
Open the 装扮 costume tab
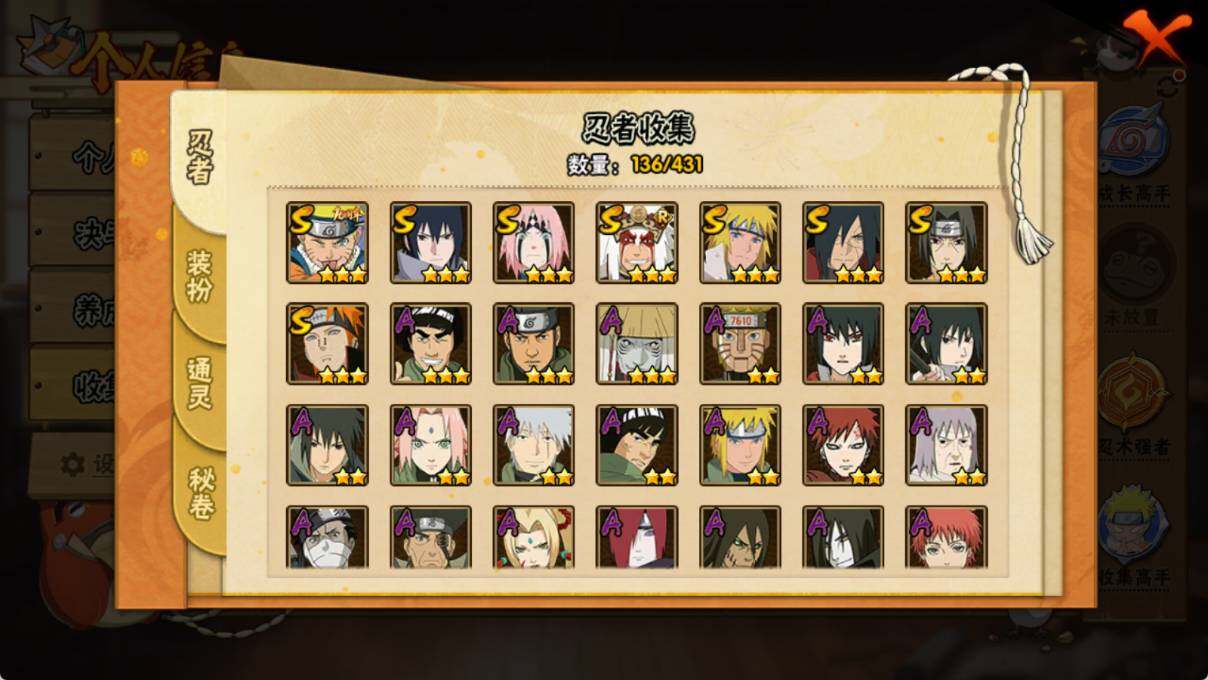click(x=200, y=277)
